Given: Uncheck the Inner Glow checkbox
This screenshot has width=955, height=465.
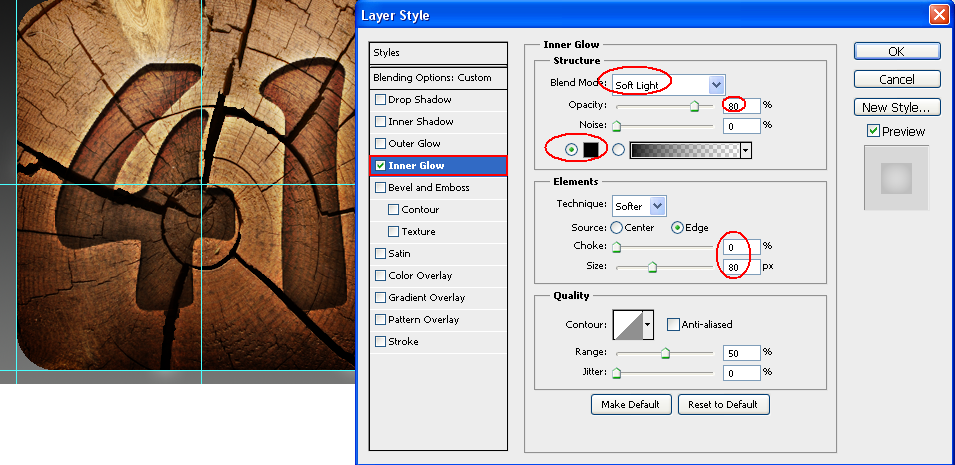Looking at the screenshot, I should (380, 165).
